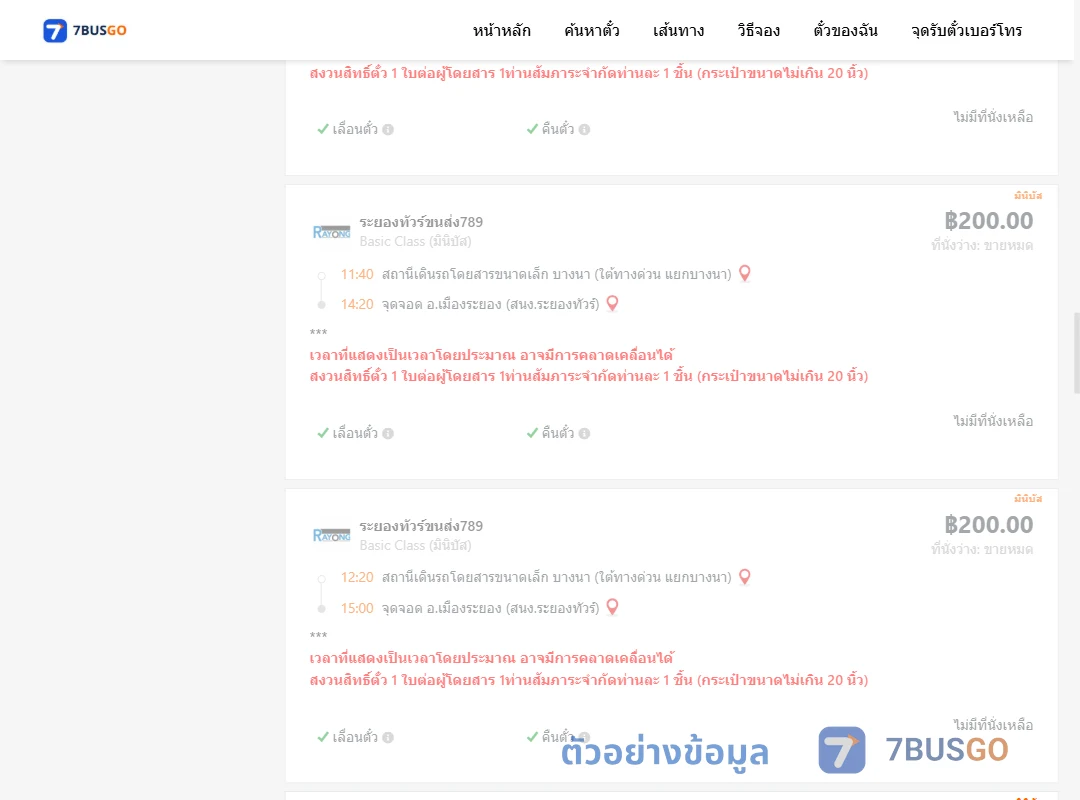Click ระยองทัวร์ขนส่ง789 name in 12:20 trip
1080x800 pixels.
421,526
